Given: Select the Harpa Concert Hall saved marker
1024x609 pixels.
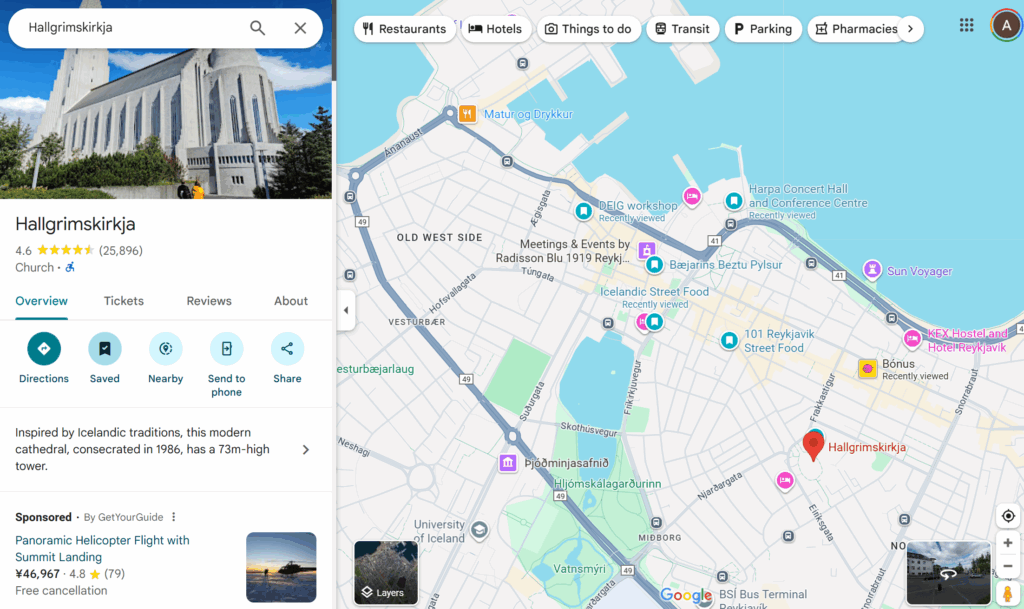Looking at the screenshot, I should point(734,201).
